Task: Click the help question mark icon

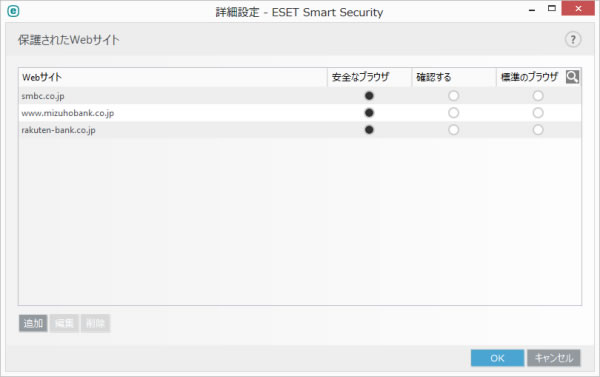Action: [x=572, y=39]
